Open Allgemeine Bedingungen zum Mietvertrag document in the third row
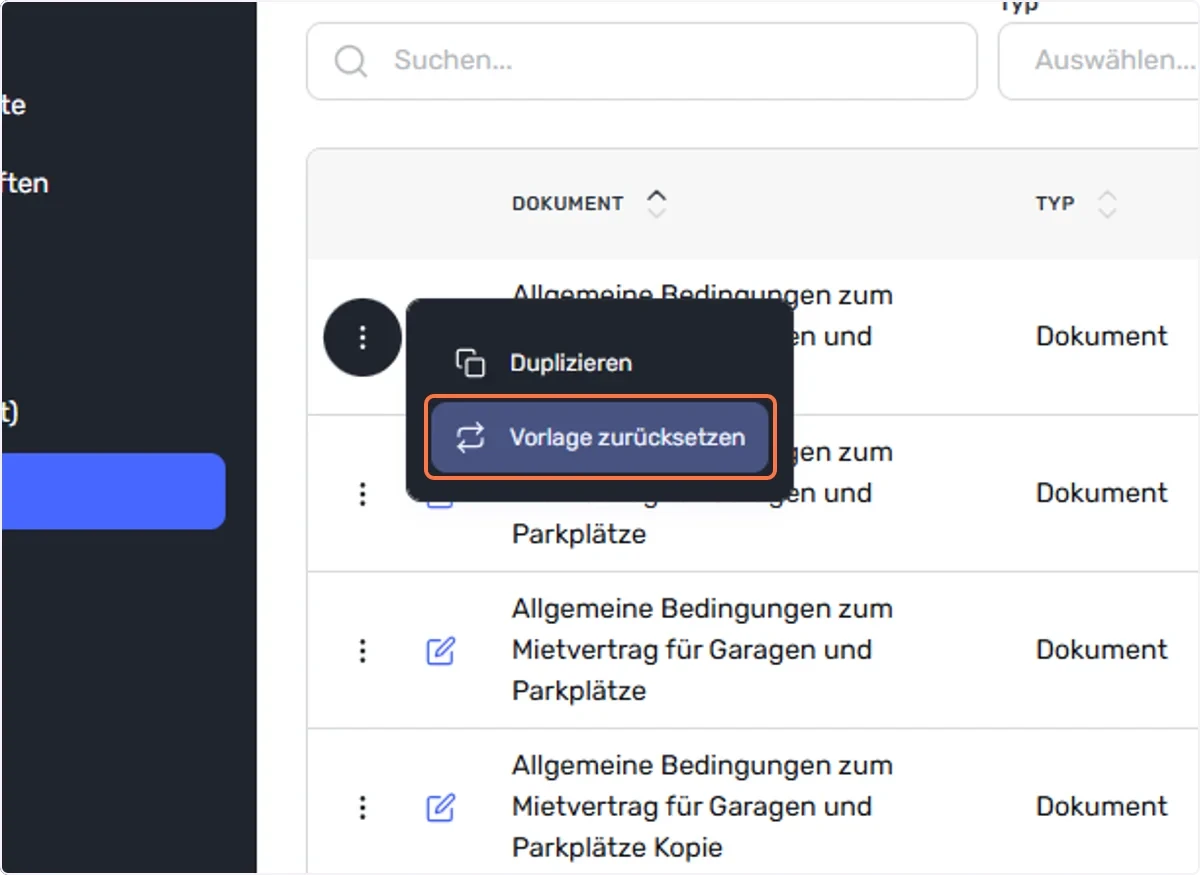 point(702,650)
